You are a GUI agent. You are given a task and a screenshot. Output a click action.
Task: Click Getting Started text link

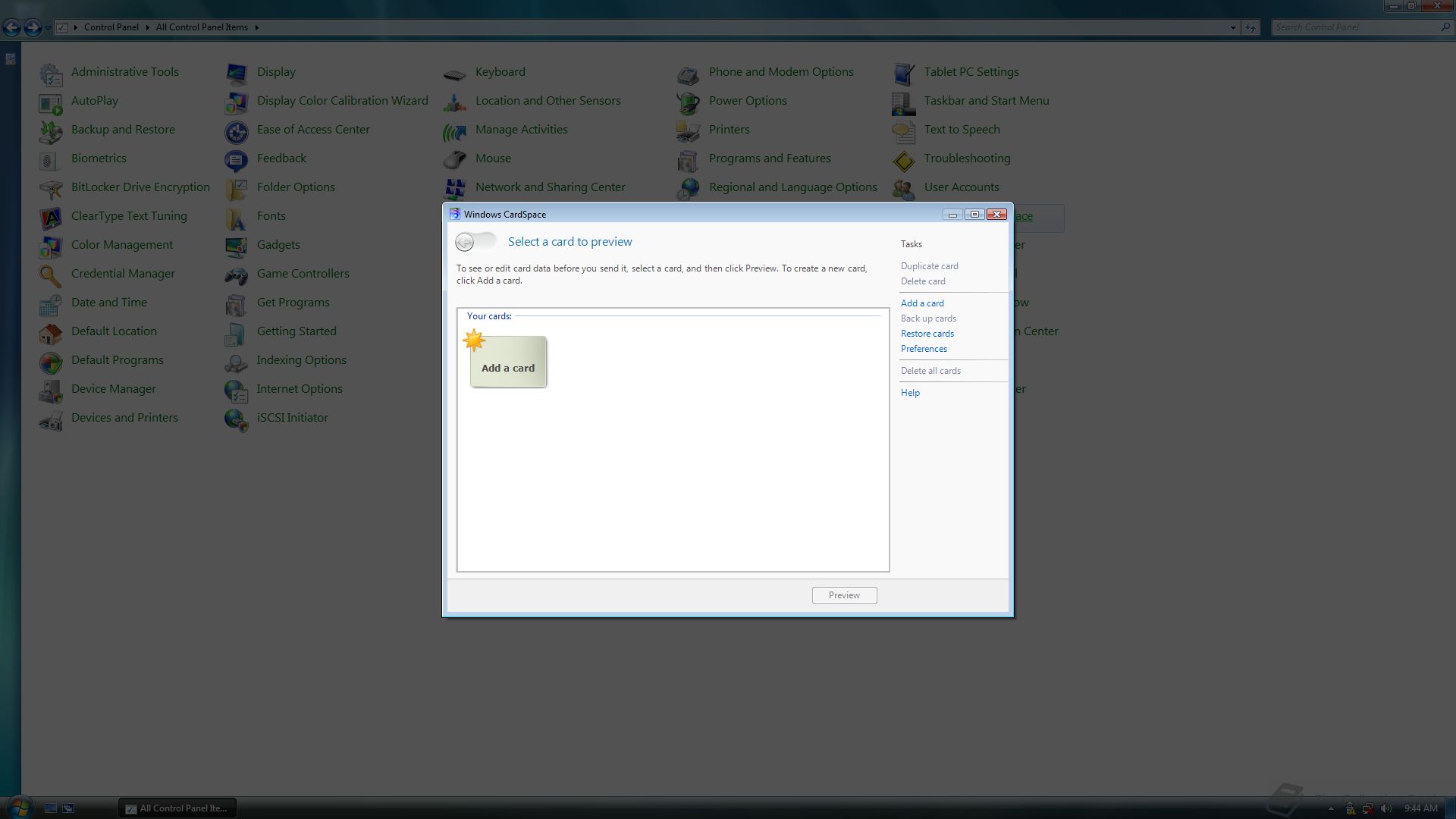pos(297,331)
